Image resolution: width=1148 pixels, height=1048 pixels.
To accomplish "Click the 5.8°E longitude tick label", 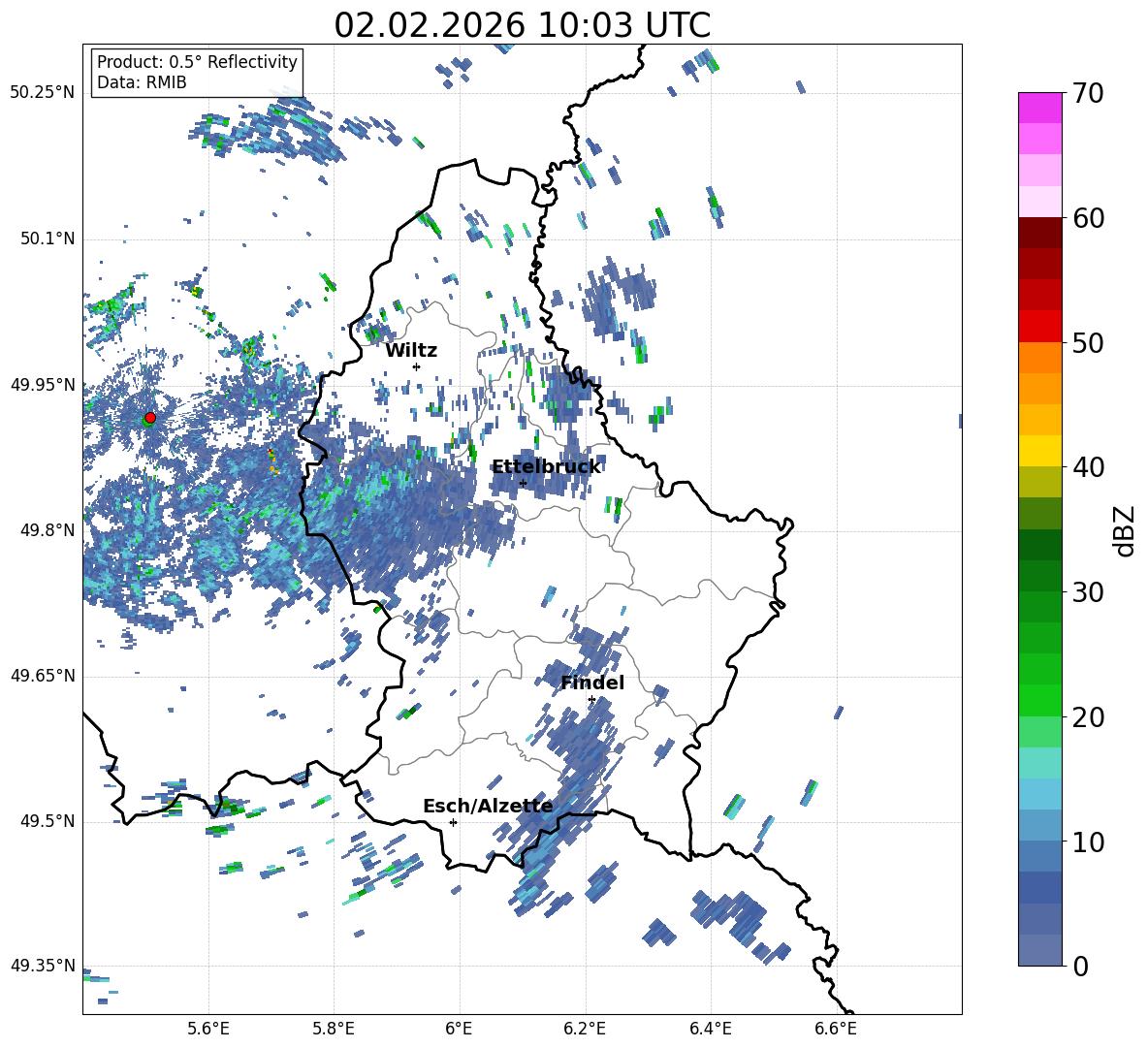I will pyautogui.click(x=334, y=1029).
